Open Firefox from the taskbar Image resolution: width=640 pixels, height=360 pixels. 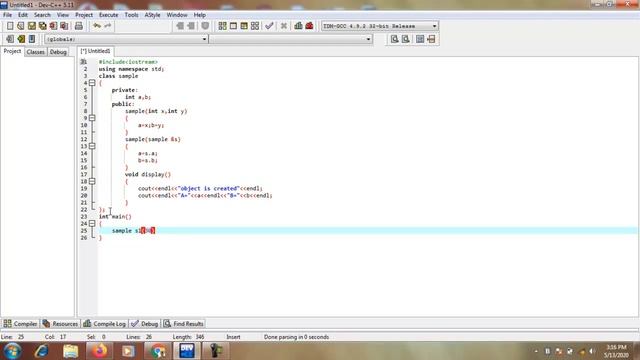(99, 351)
